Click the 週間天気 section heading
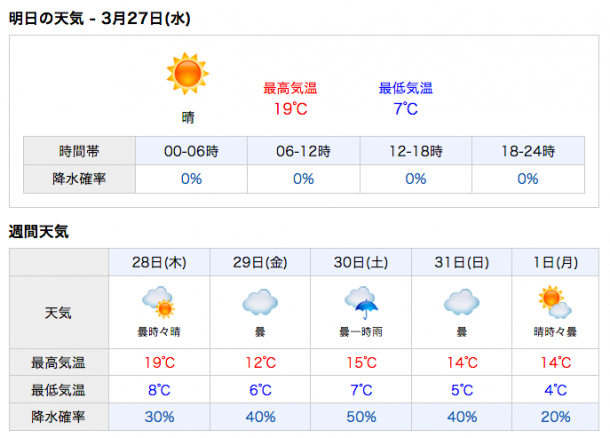 pos(39,232)
